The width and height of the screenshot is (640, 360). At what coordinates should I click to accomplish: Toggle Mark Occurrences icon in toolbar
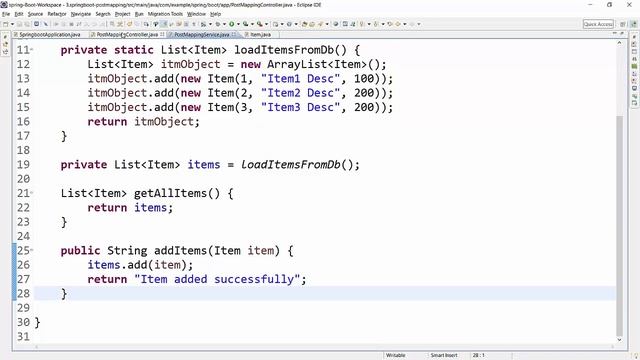(163, 24)
